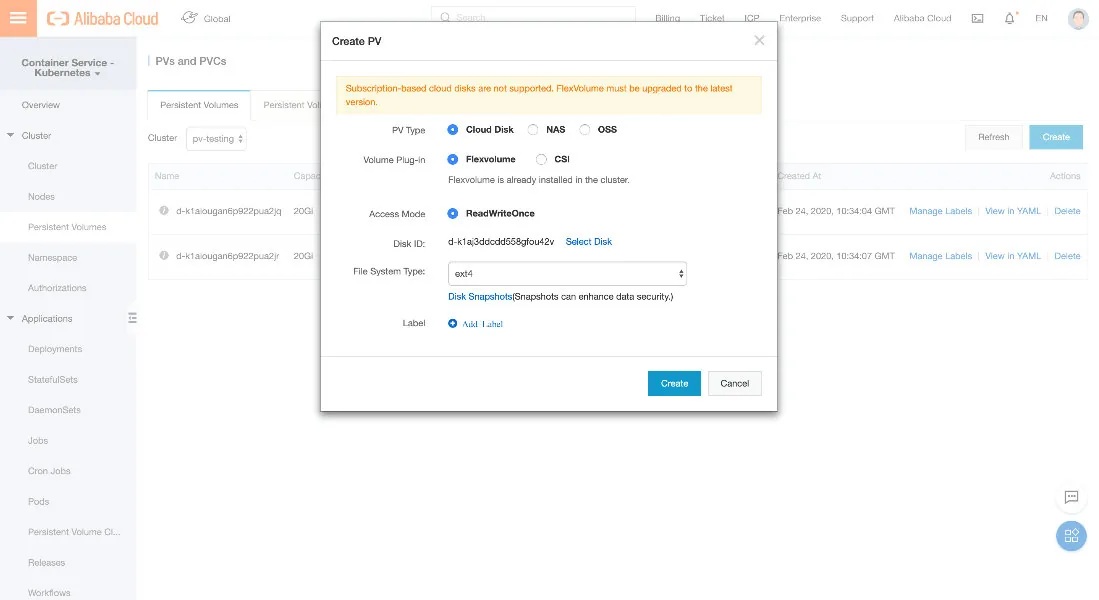Open Enterprise in the top menu
Image resolution: width=1099 pixels, height=600 pixels.
pyautogui.click(x=800, y=18)
